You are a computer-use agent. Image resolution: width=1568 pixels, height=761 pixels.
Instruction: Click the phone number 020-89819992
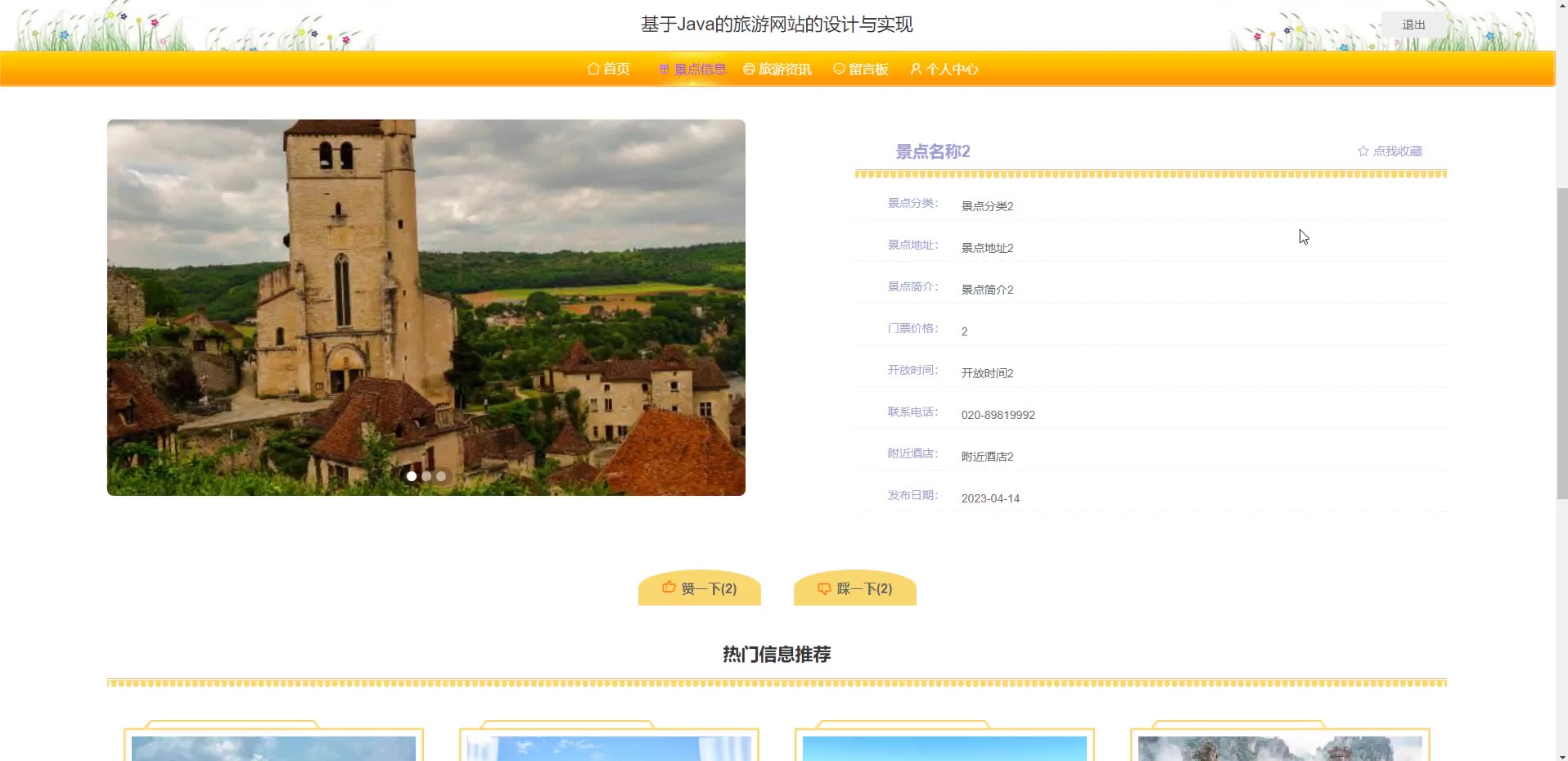pyautogui.click(x=998, y=415)
